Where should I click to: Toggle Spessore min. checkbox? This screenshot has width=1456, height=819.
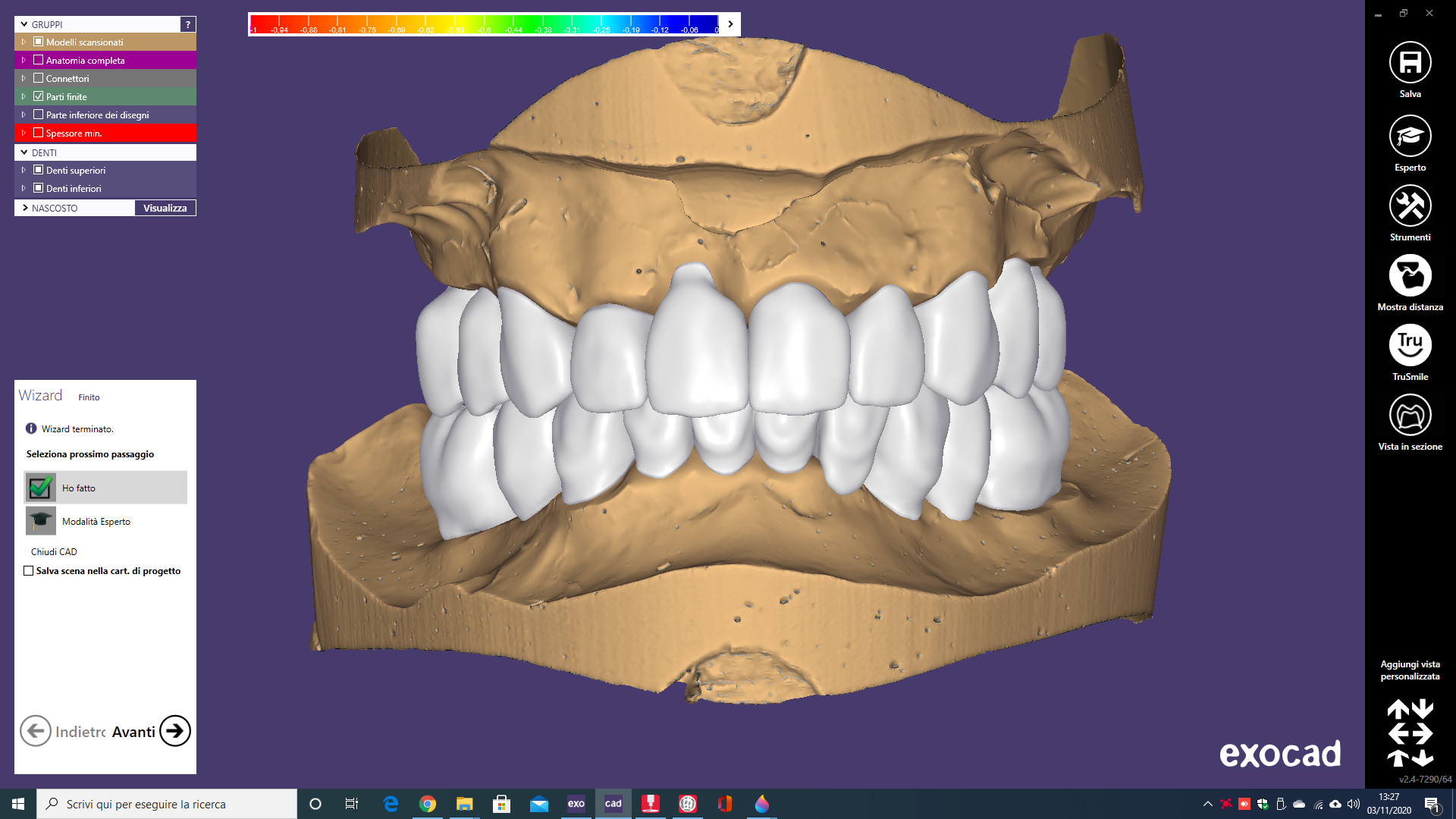(x=39, y=133)
